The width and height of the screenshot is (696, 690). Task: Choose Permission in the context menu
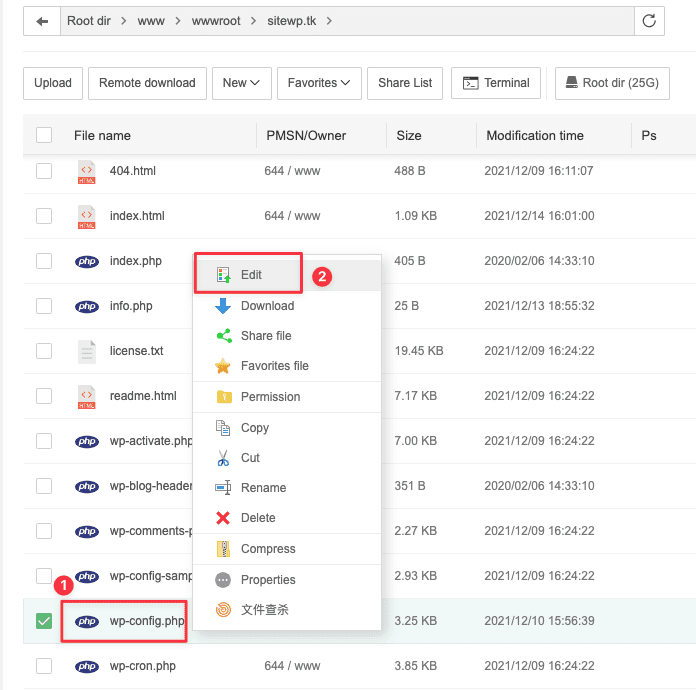[287, 397]
